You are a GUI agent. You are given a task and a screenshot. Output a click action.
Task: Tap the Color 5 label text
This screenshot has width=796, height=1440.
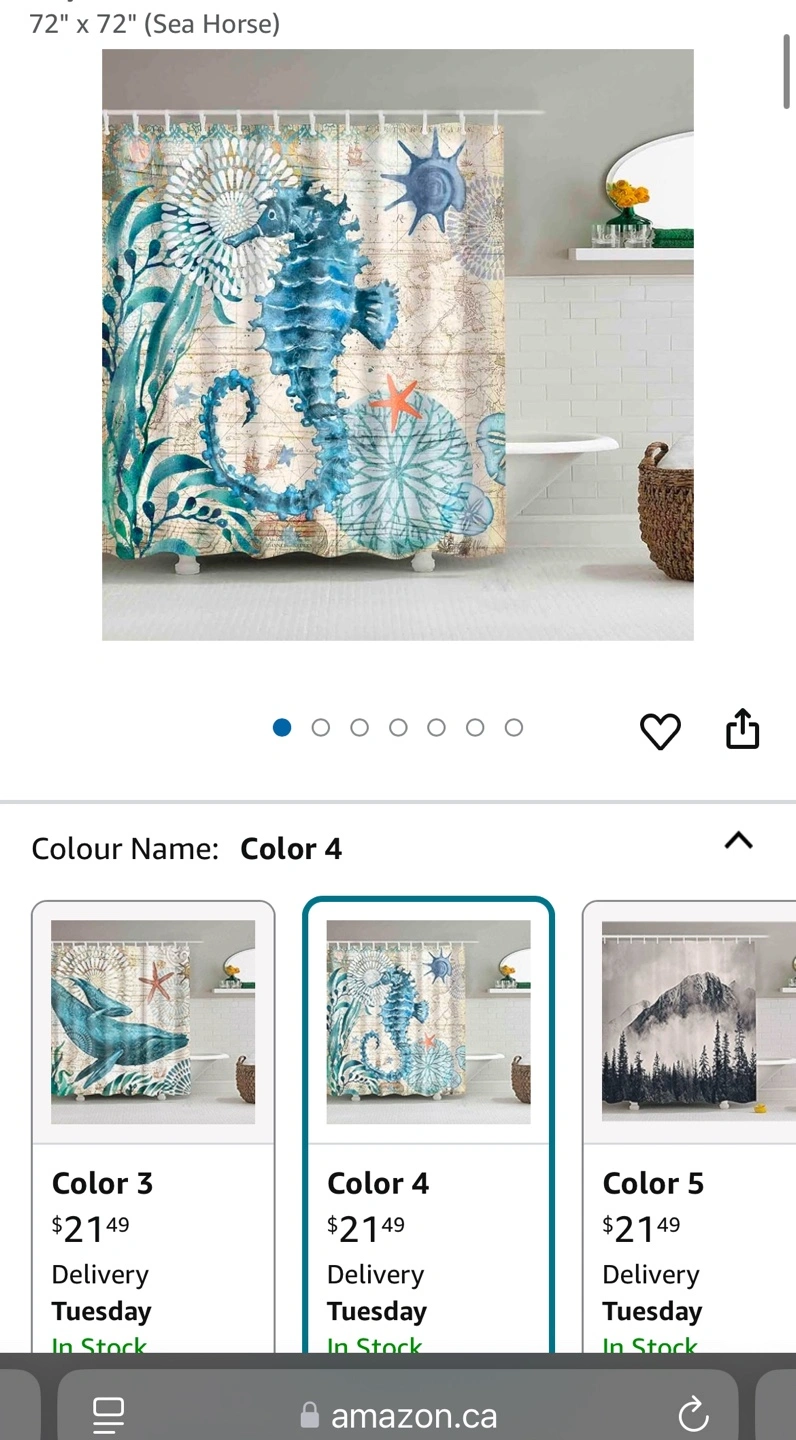click(x=653, y=1183)
